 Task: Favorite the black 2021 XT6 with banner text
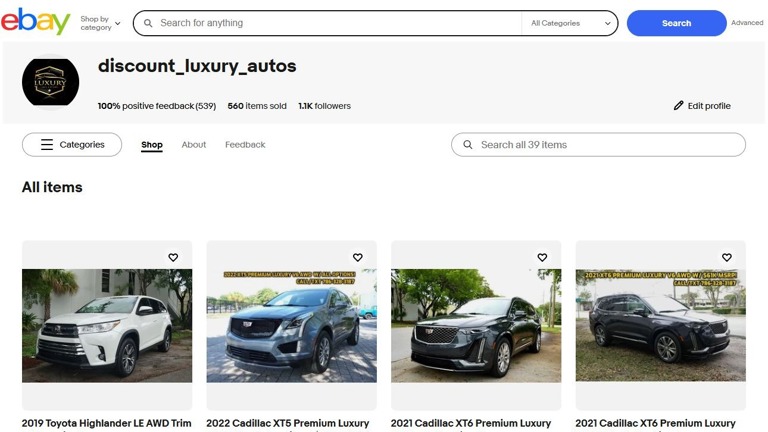[x=727, y=257]
